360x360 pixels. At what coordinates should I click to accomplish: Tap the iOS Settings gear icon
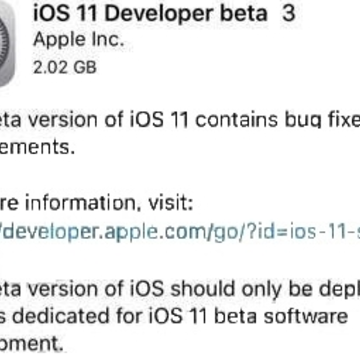tap(7, 43)
